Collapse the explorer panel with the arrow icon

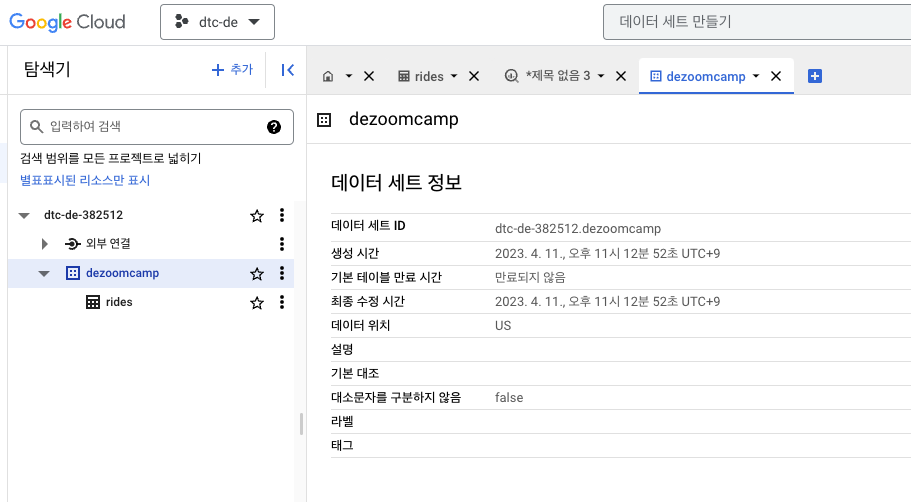click(x=288, y=70)
